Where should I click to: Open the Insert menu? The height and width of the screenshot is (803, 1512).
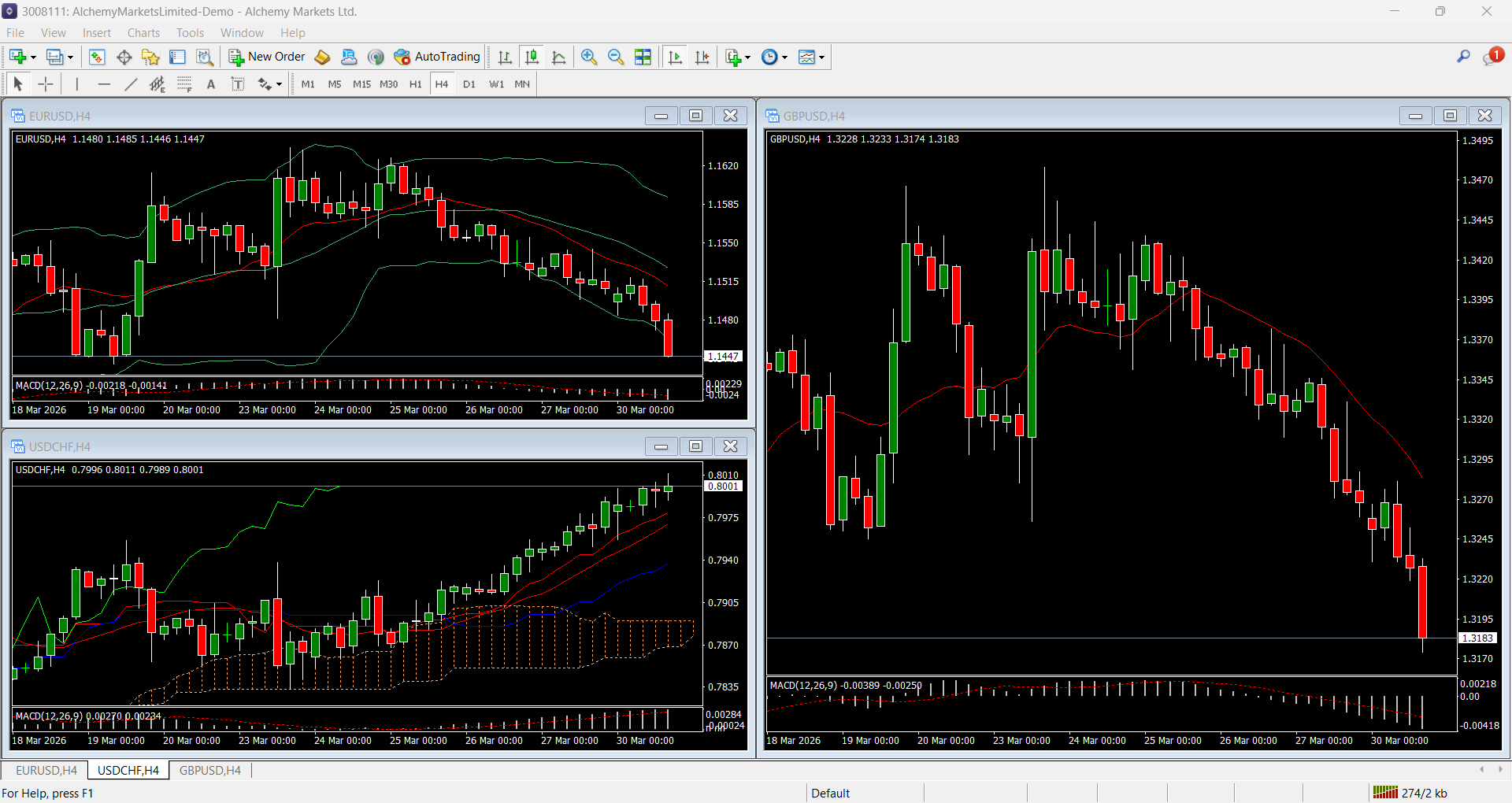pyautogui.click(x=97, y=33)
